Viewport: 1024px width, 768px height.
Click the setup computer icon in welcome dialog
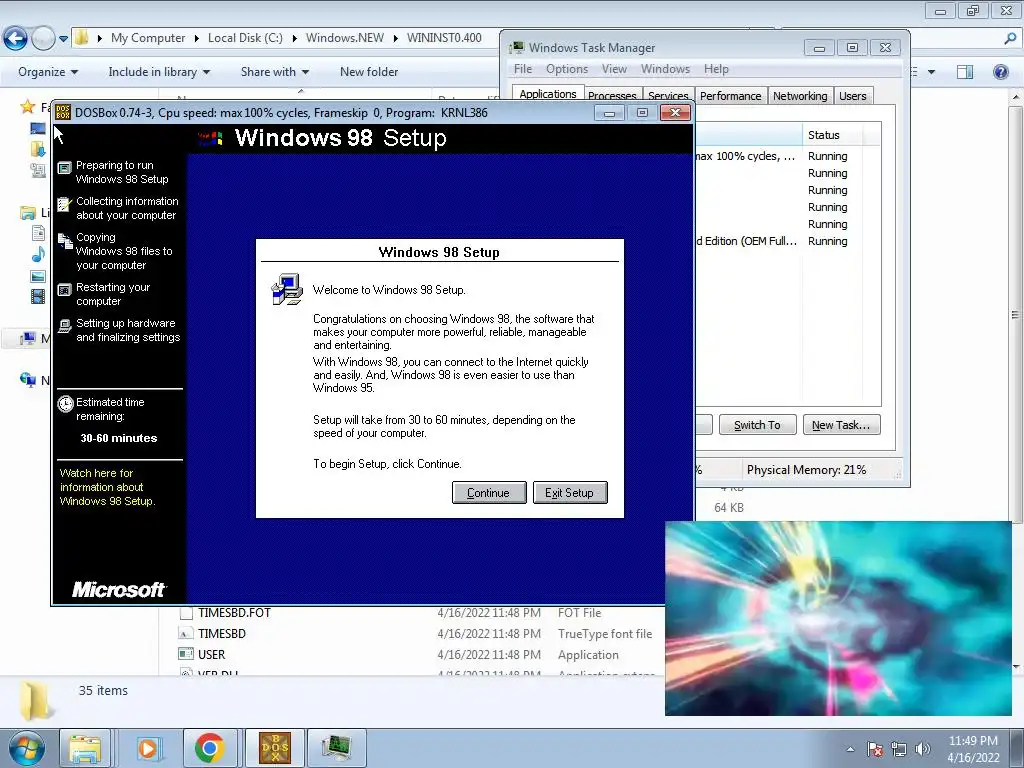(x=287, y=289)
